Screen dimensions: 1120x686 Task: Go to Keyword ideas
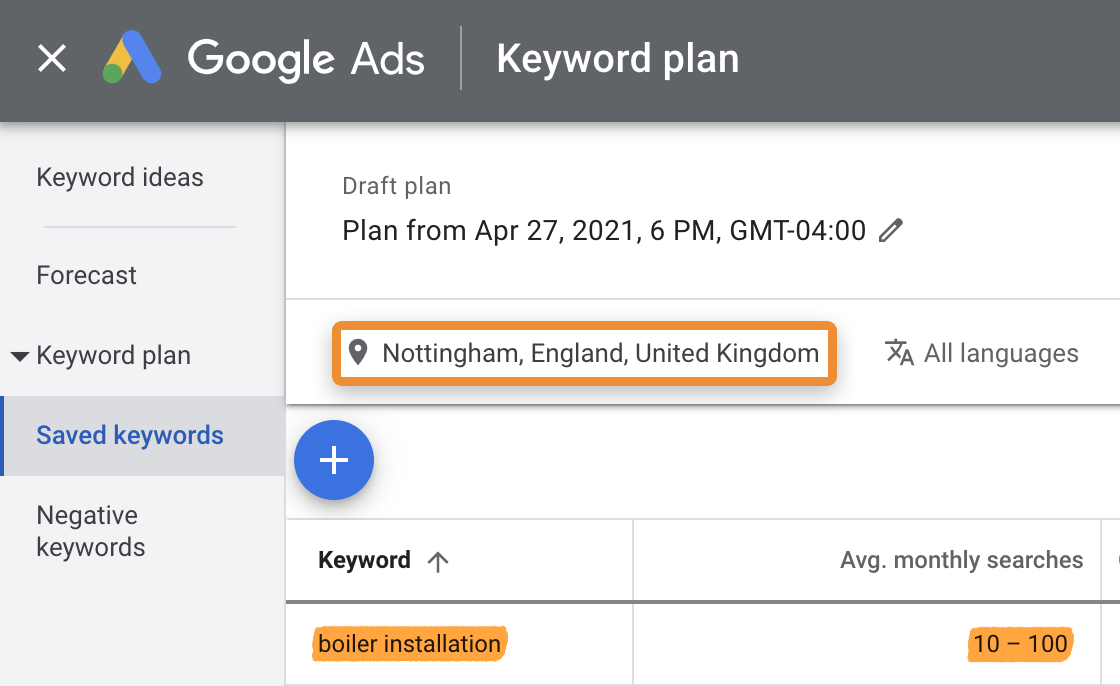[120, 178]
